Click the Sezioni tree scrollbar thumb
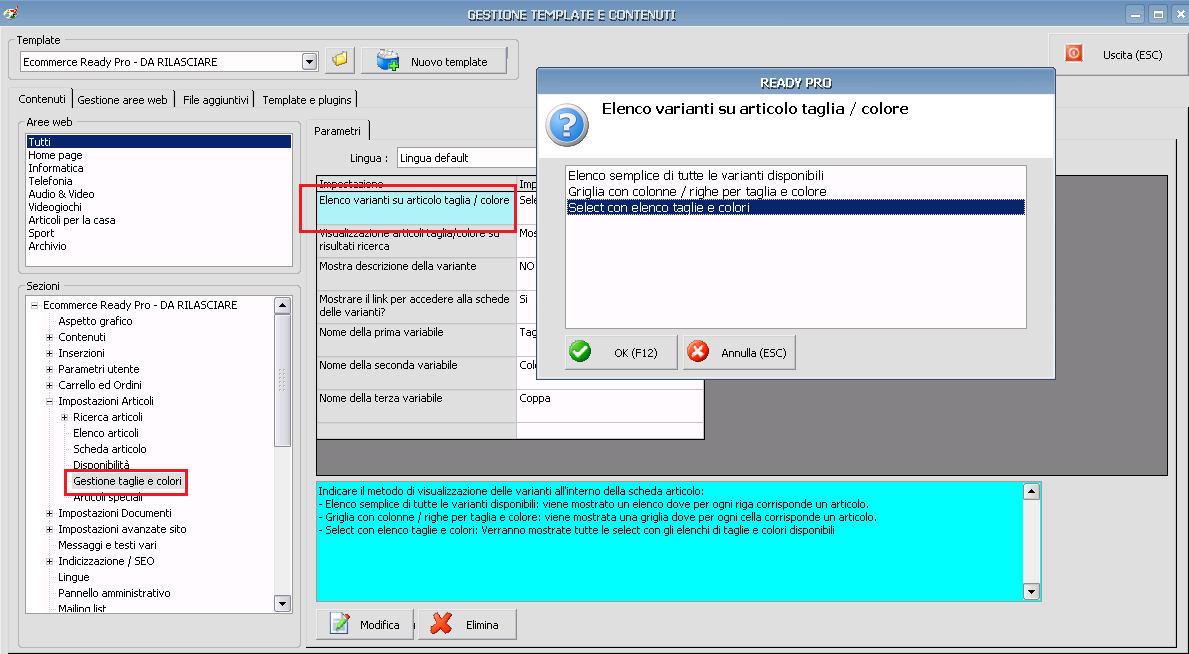The height and width of the screenshot is (654, 1189). tap(282, 381)
